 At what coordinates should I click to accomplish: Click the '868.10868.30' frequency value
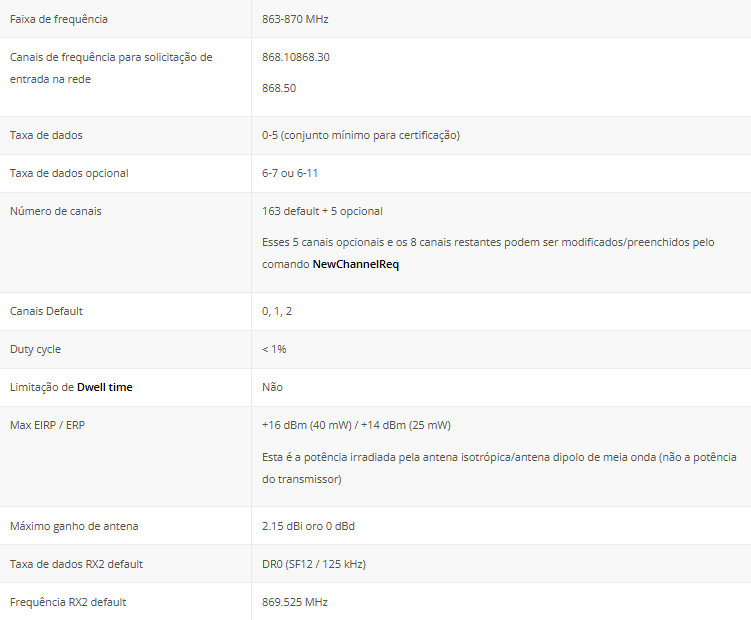point(296,57)
